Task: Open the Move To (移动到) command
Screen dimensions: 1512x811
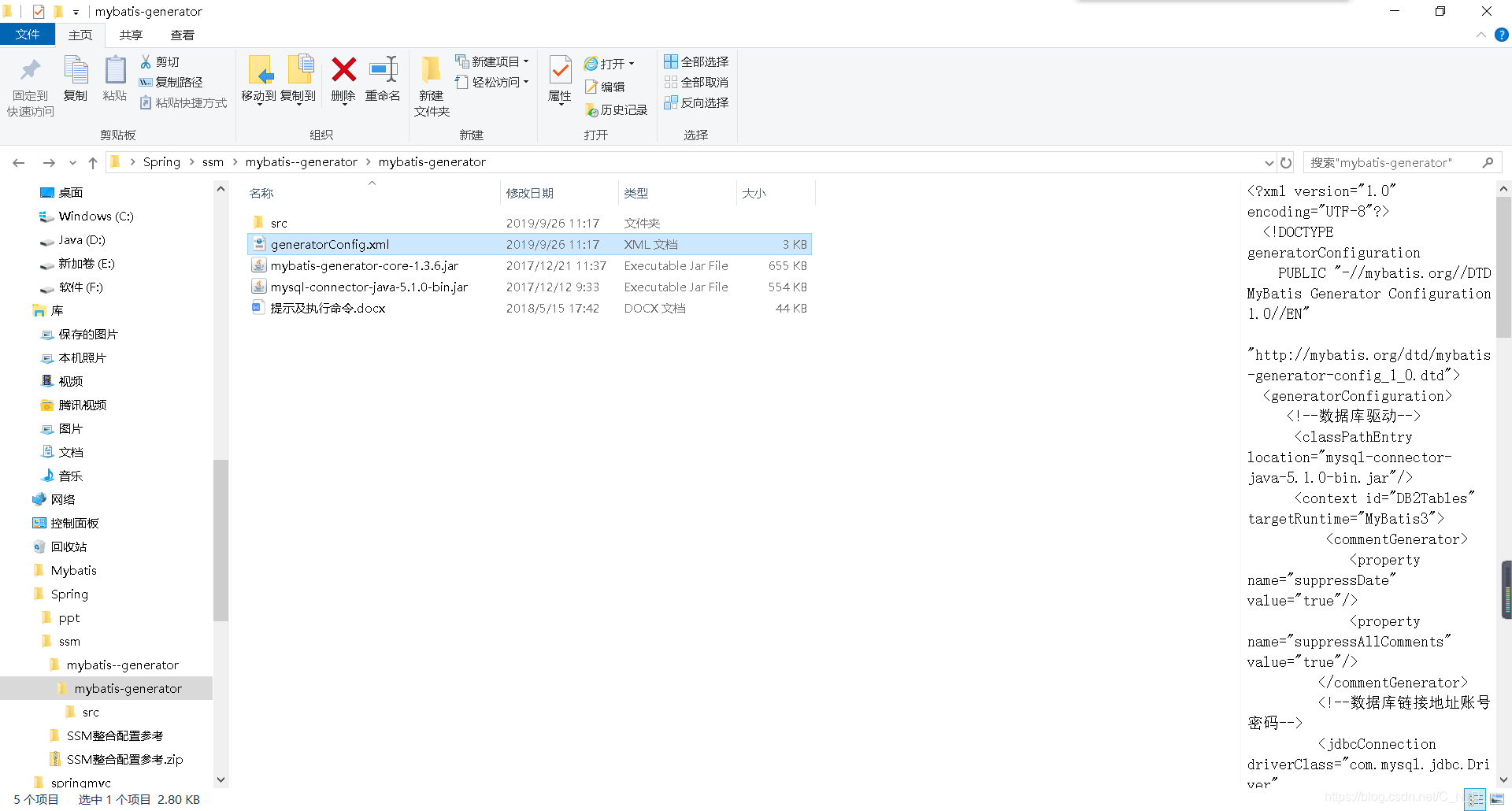Action: tap(259, 80)
